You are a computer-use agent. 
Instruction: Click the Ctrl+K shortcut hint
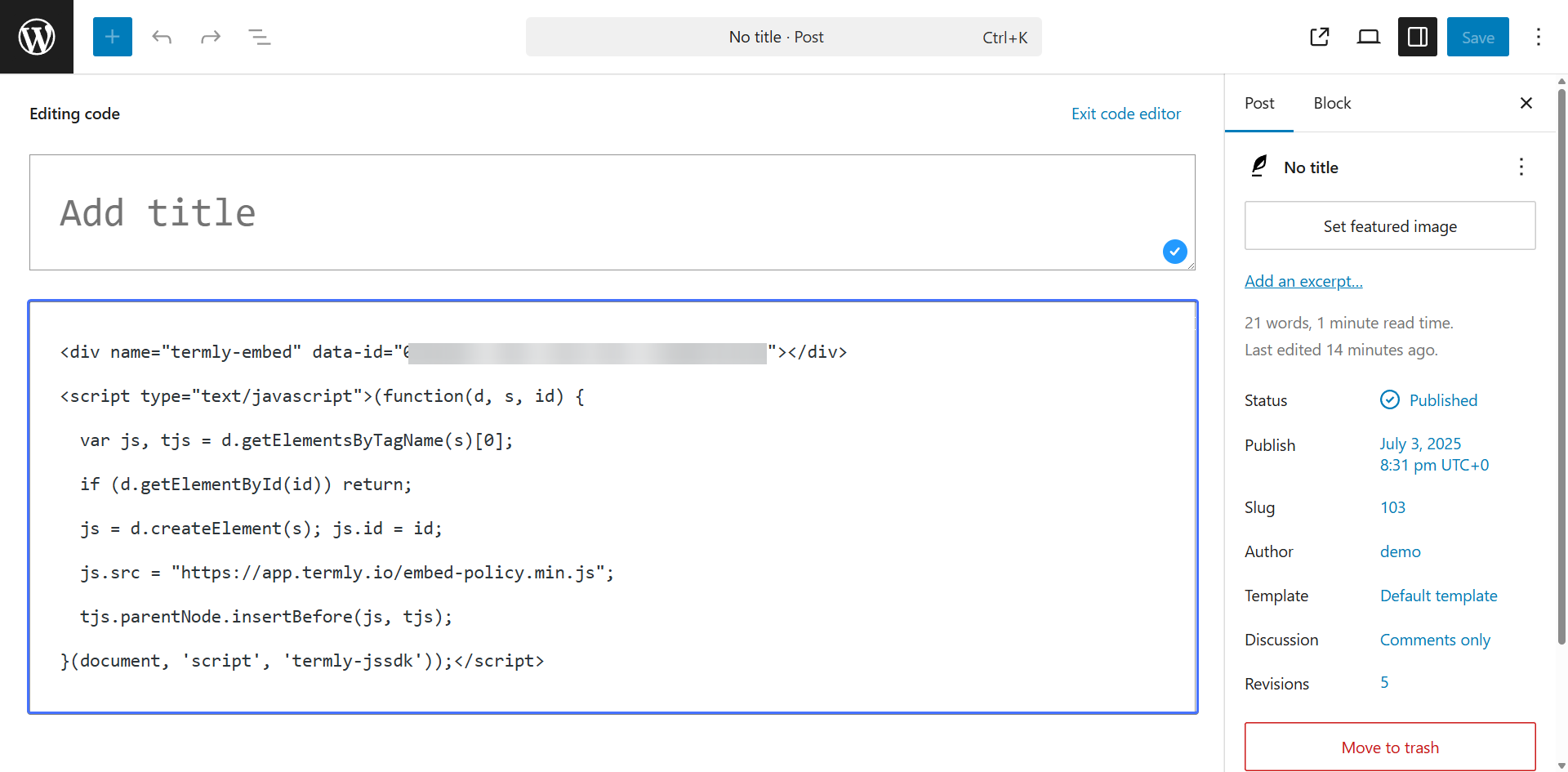[1004, 37]
